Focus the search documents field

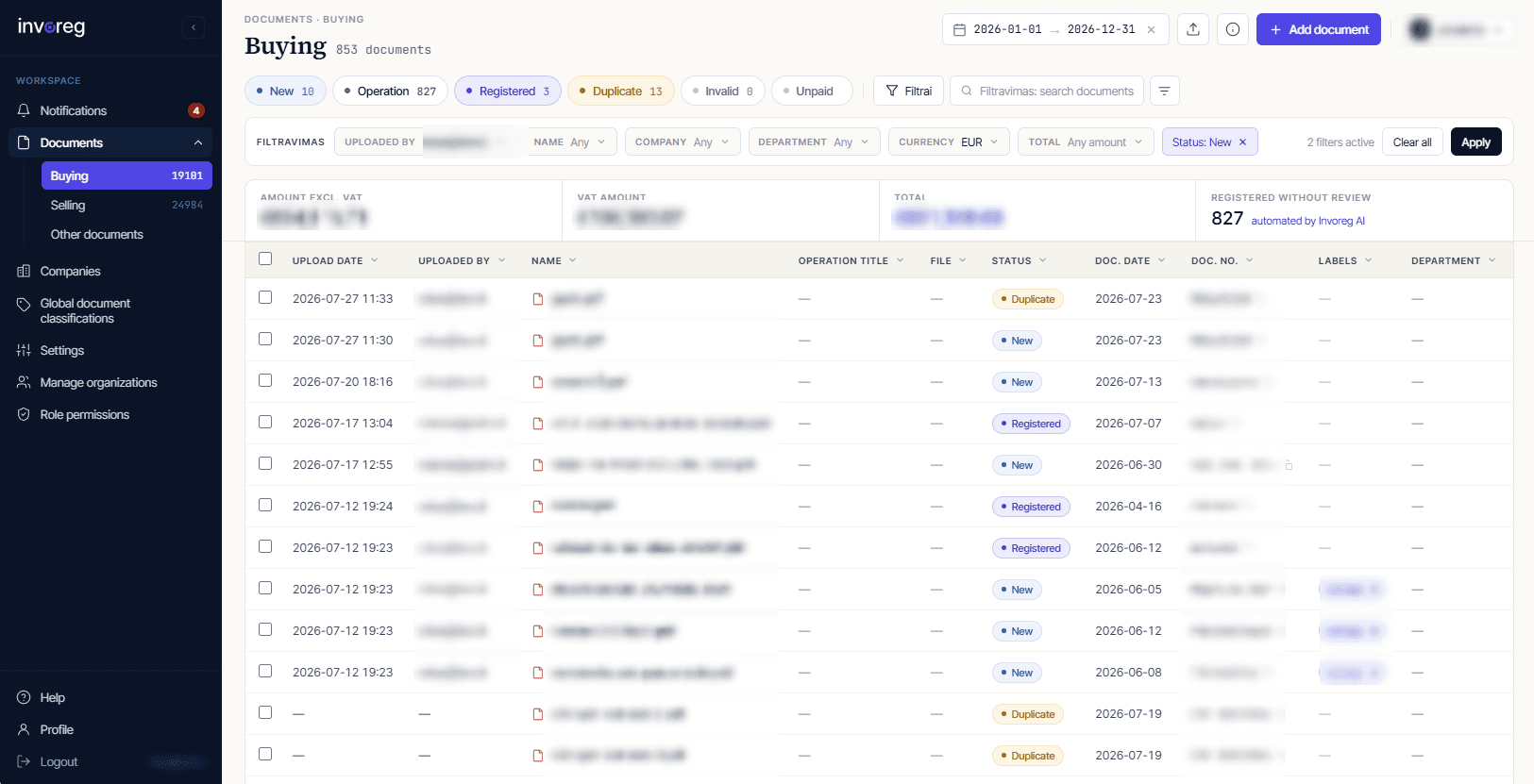[1047, 91]
